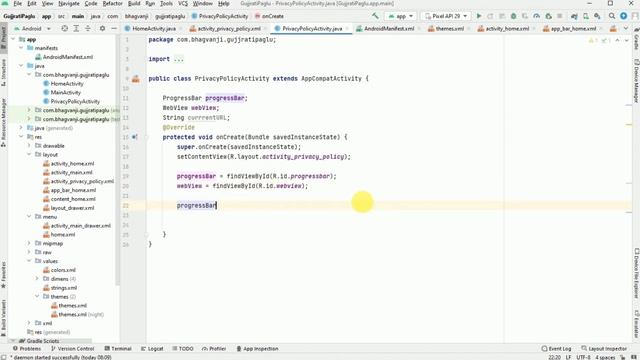640x360 pixels.
Task: Click the blue update notification icon
Action: tap(623, 16)
